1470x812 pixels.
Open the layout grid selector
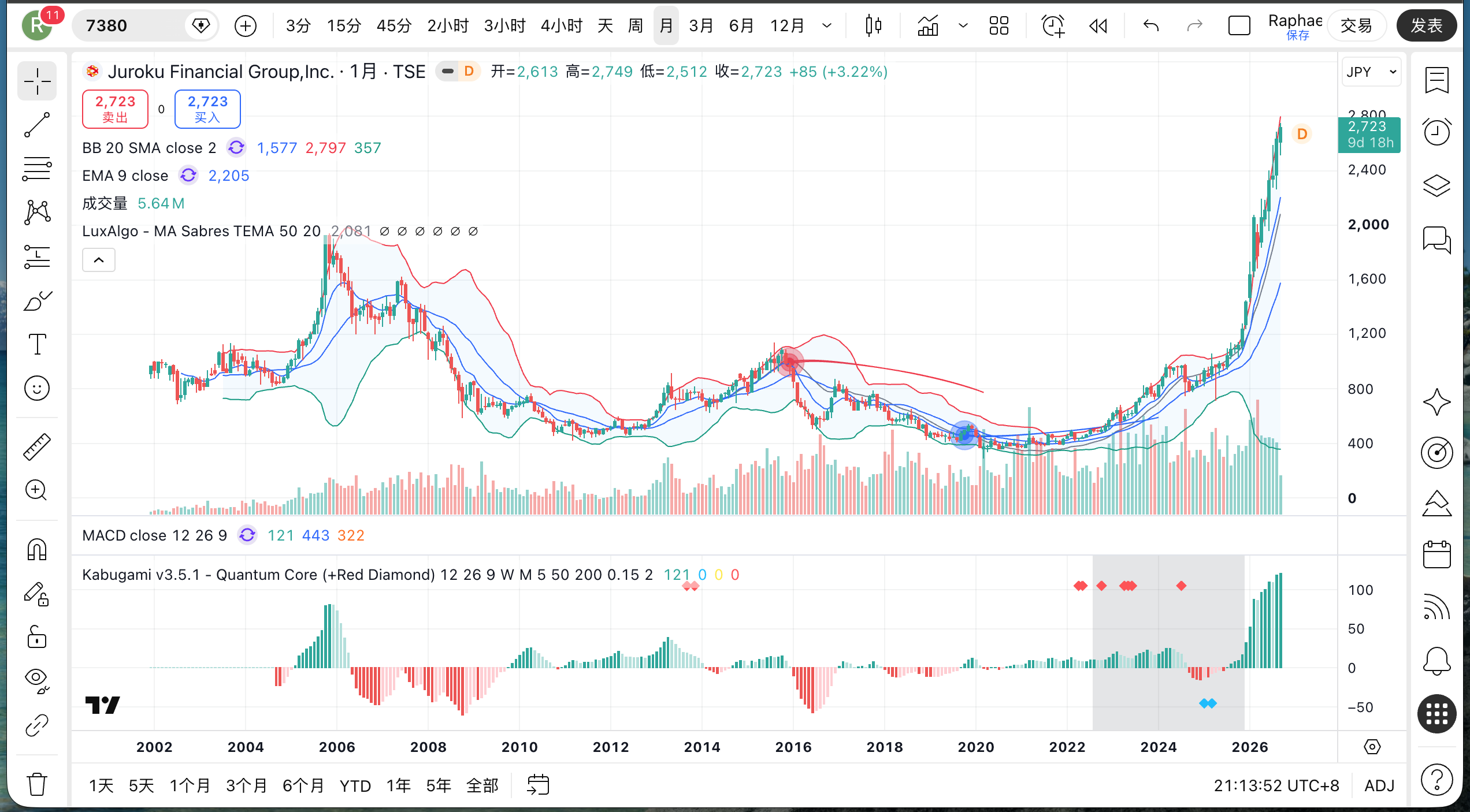tap(998, 25)
